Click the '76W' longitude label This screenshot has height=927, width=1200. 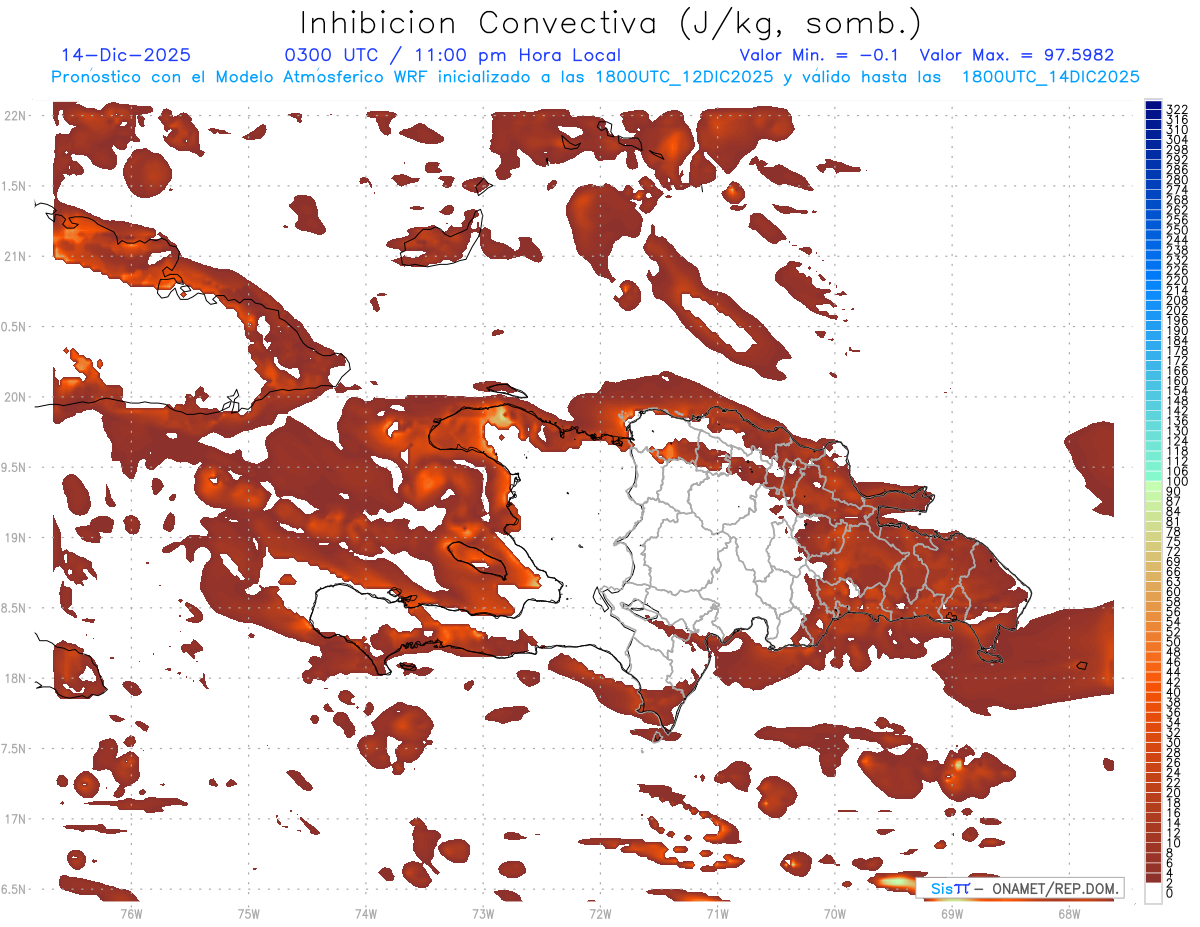click(x=131, y=913)
